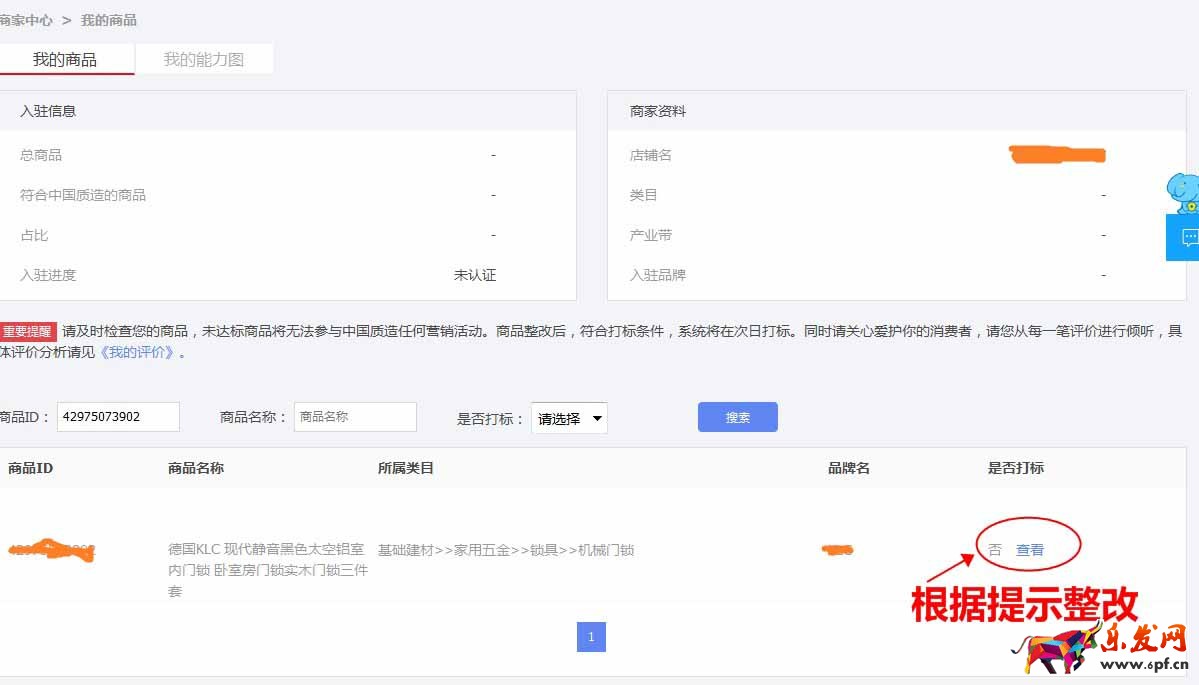Select the 我的商品 tab
Viewport: 1199px width, 685px height.
pyautogui.click(x=65, y=60)
